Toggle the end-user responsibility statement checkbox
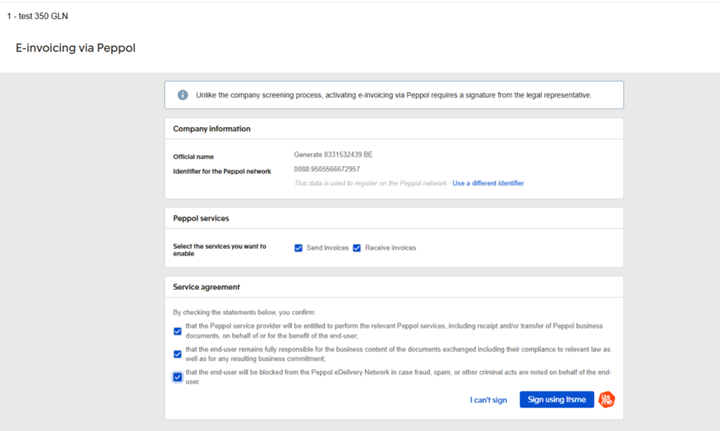Viewport: 720px width, 431px height. [x=177, y=354]
